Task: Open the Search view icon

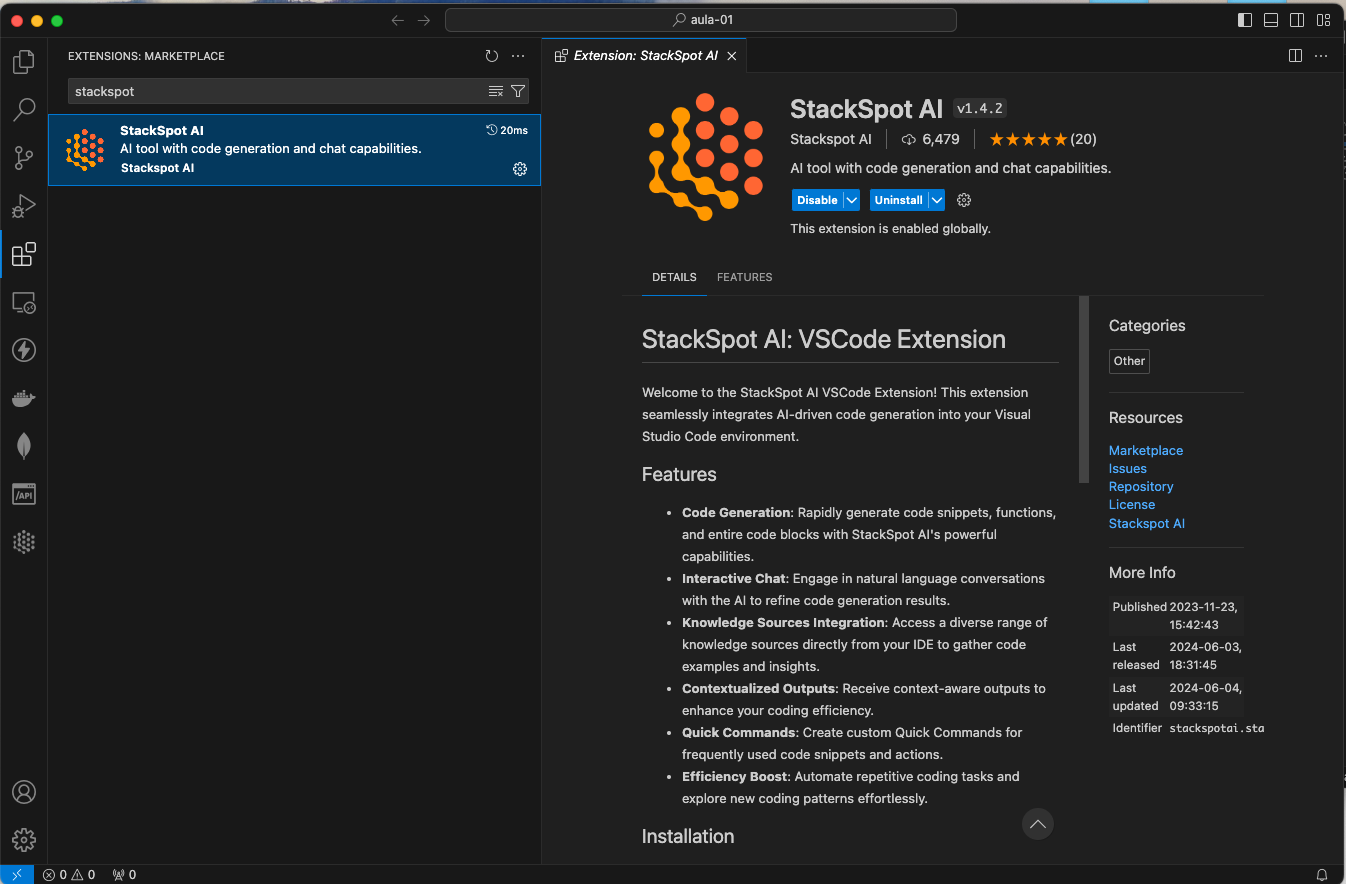Action: [24, 110]
